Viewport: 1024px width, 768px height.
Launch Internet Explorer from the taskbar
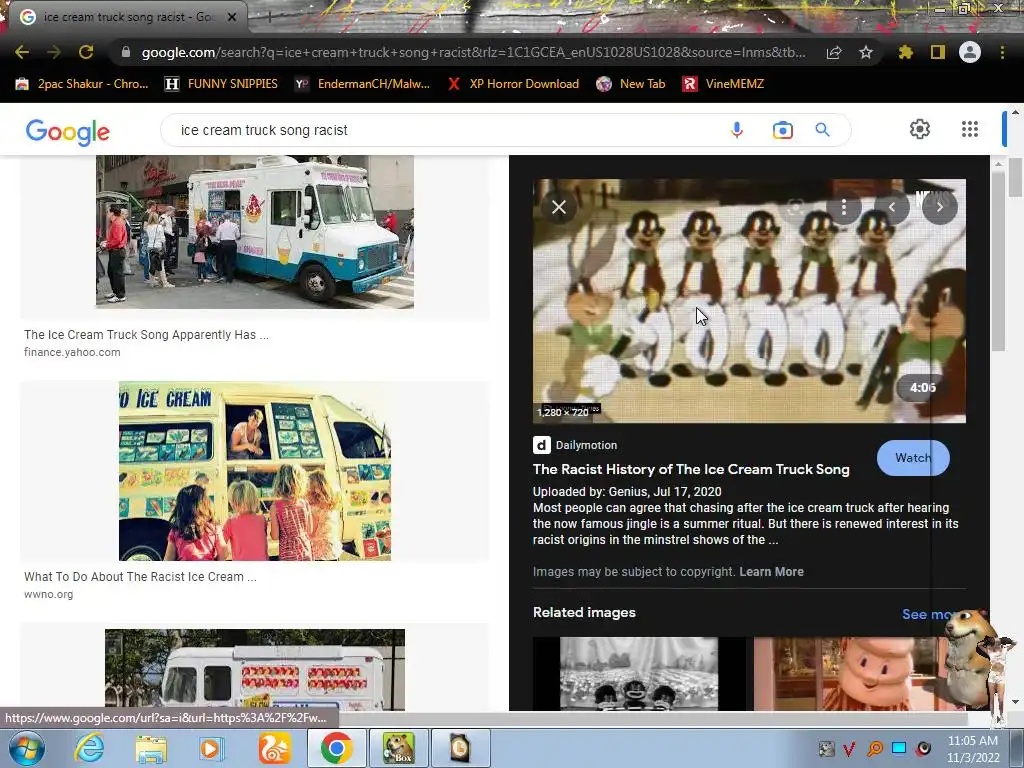[x=89, y=748]
